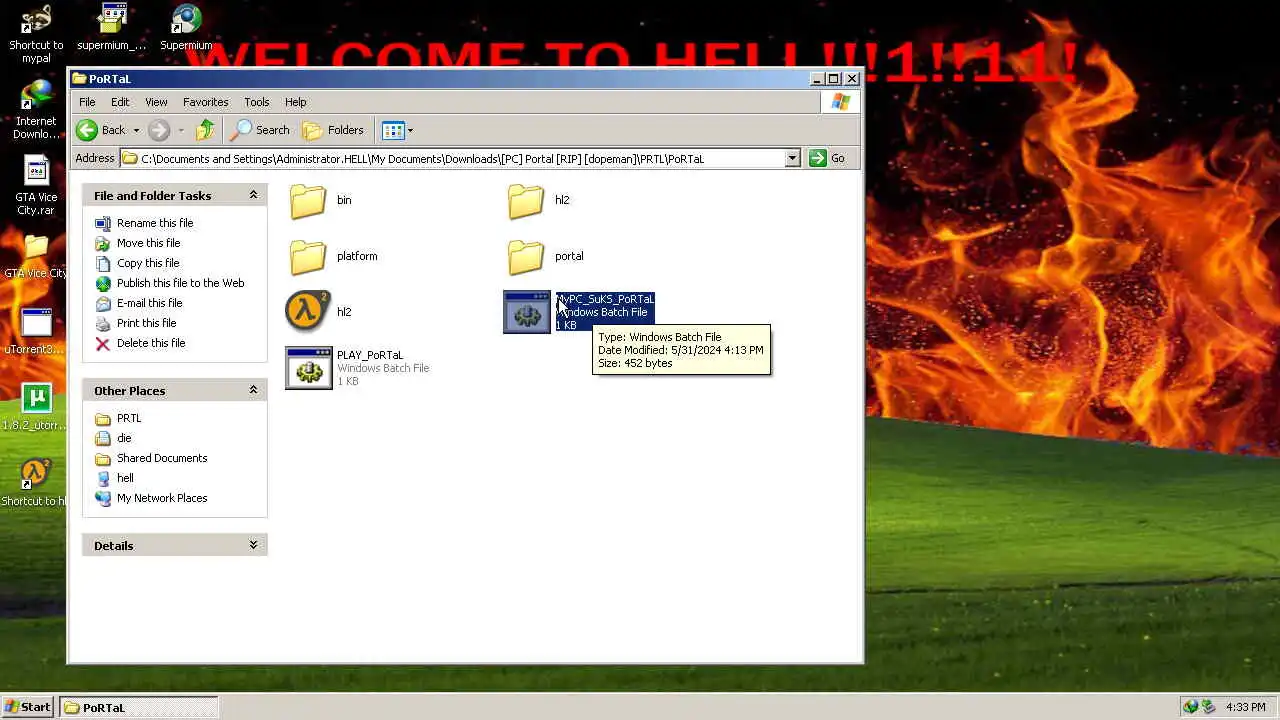Select the green 1.8.2_utorrent desktop icon
This screenshot has height=720, width=1280.
point(36,408)
